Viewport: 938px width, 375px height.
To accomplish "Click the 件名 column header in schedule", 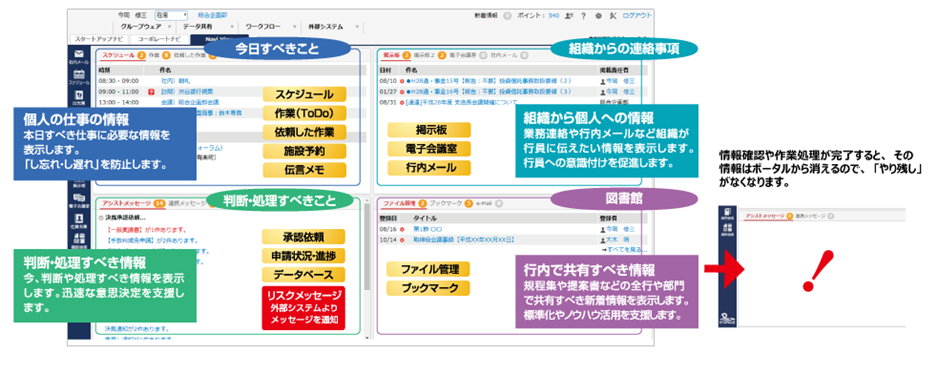I will pos(166,69).
